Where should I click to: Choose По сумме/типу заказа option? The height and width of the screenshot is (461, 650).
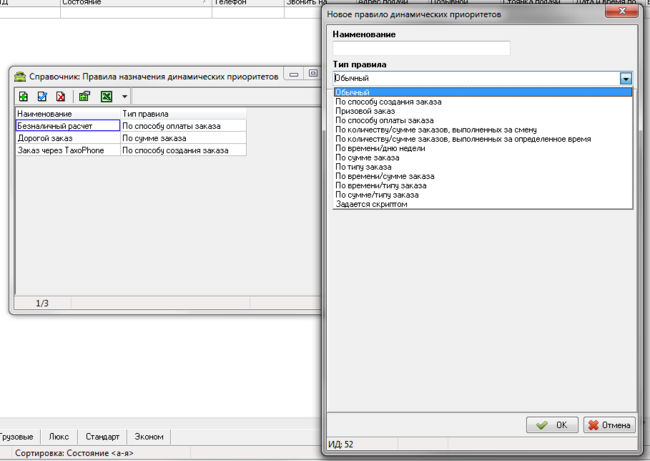[377, 195]
